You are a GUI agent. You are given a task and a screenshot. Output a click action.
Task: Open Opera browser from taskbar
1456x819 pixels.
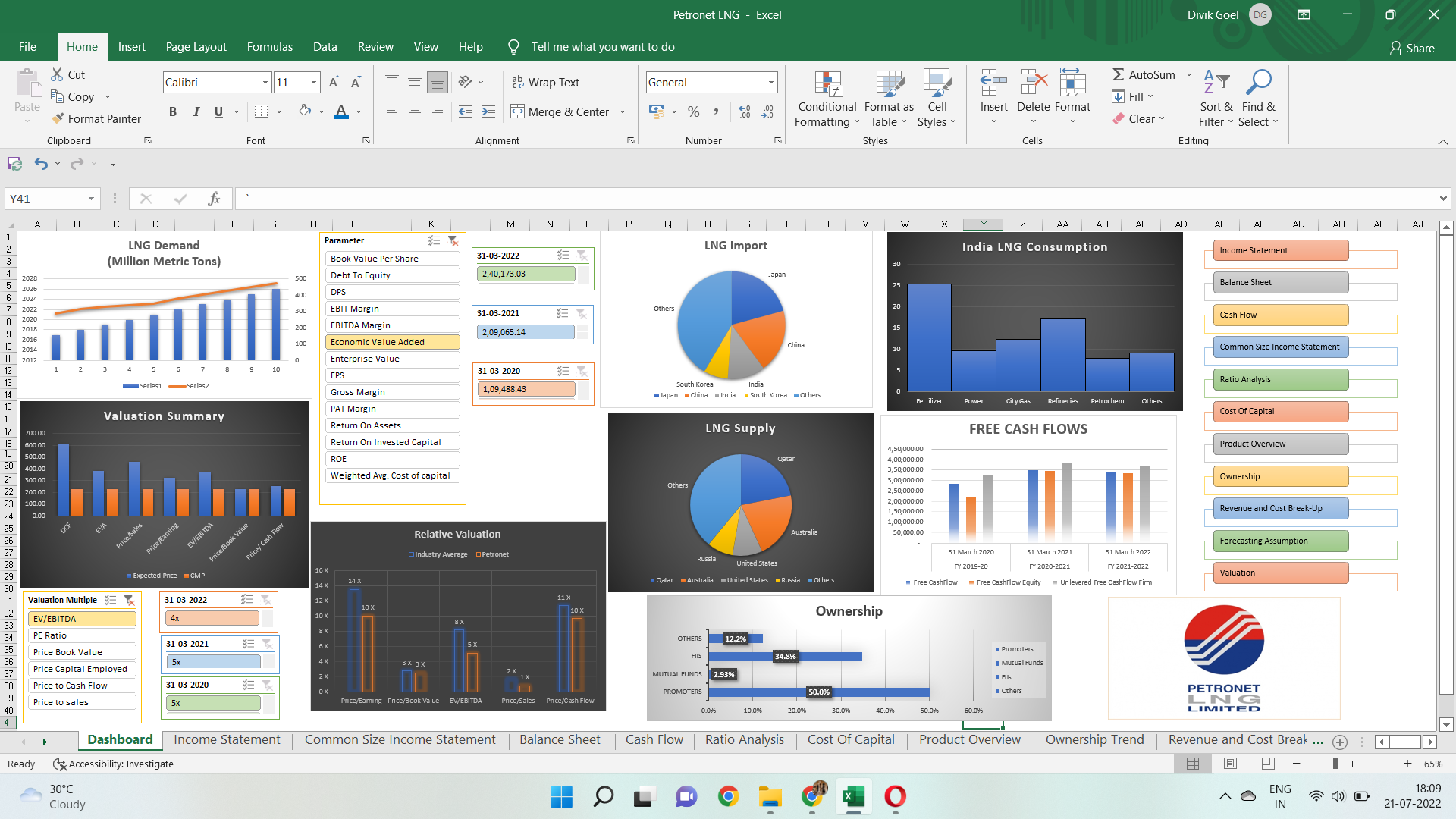tap(896, 796)
